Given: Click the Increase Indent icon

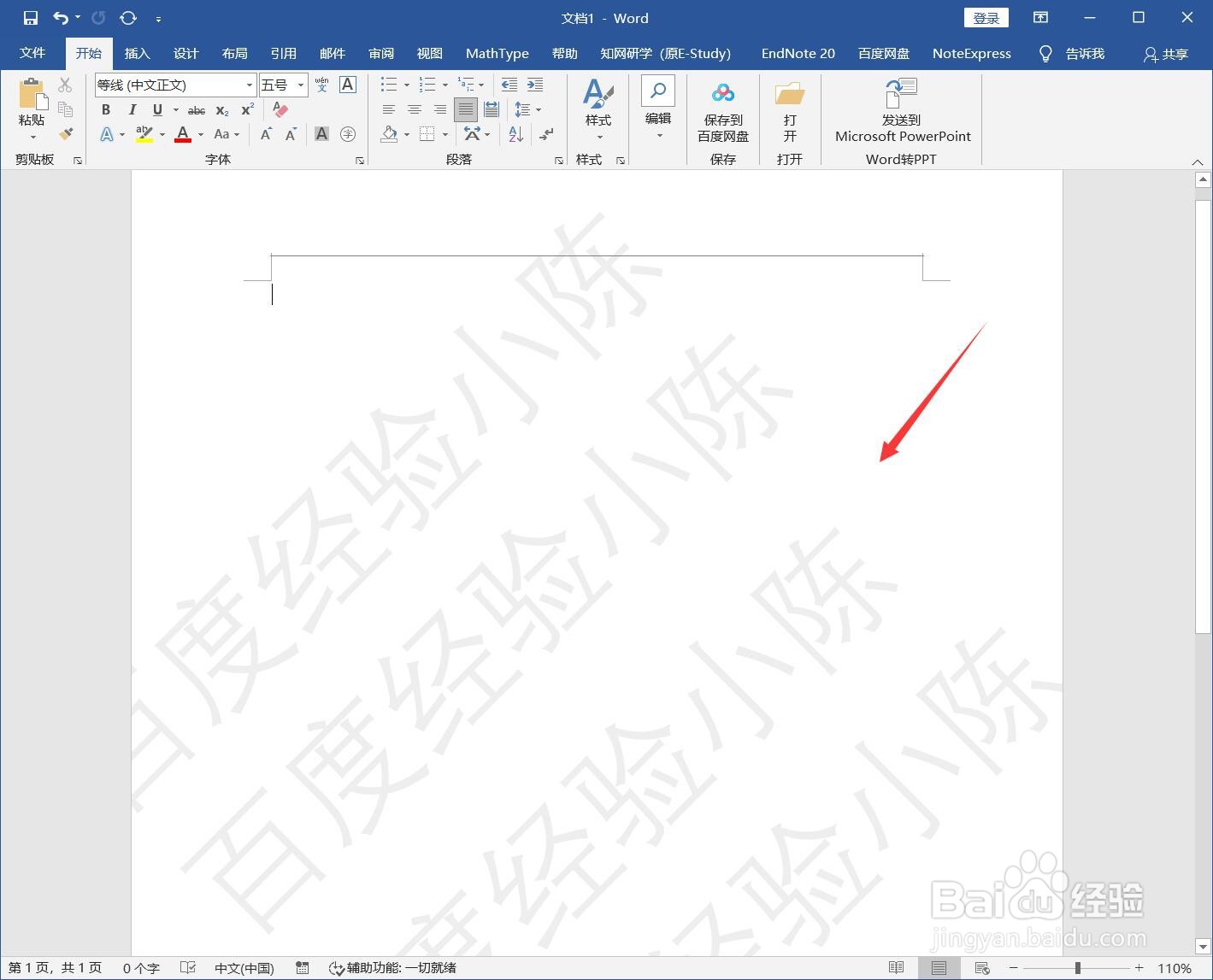Looking at the screenshot, I should (x=535, y=85).
